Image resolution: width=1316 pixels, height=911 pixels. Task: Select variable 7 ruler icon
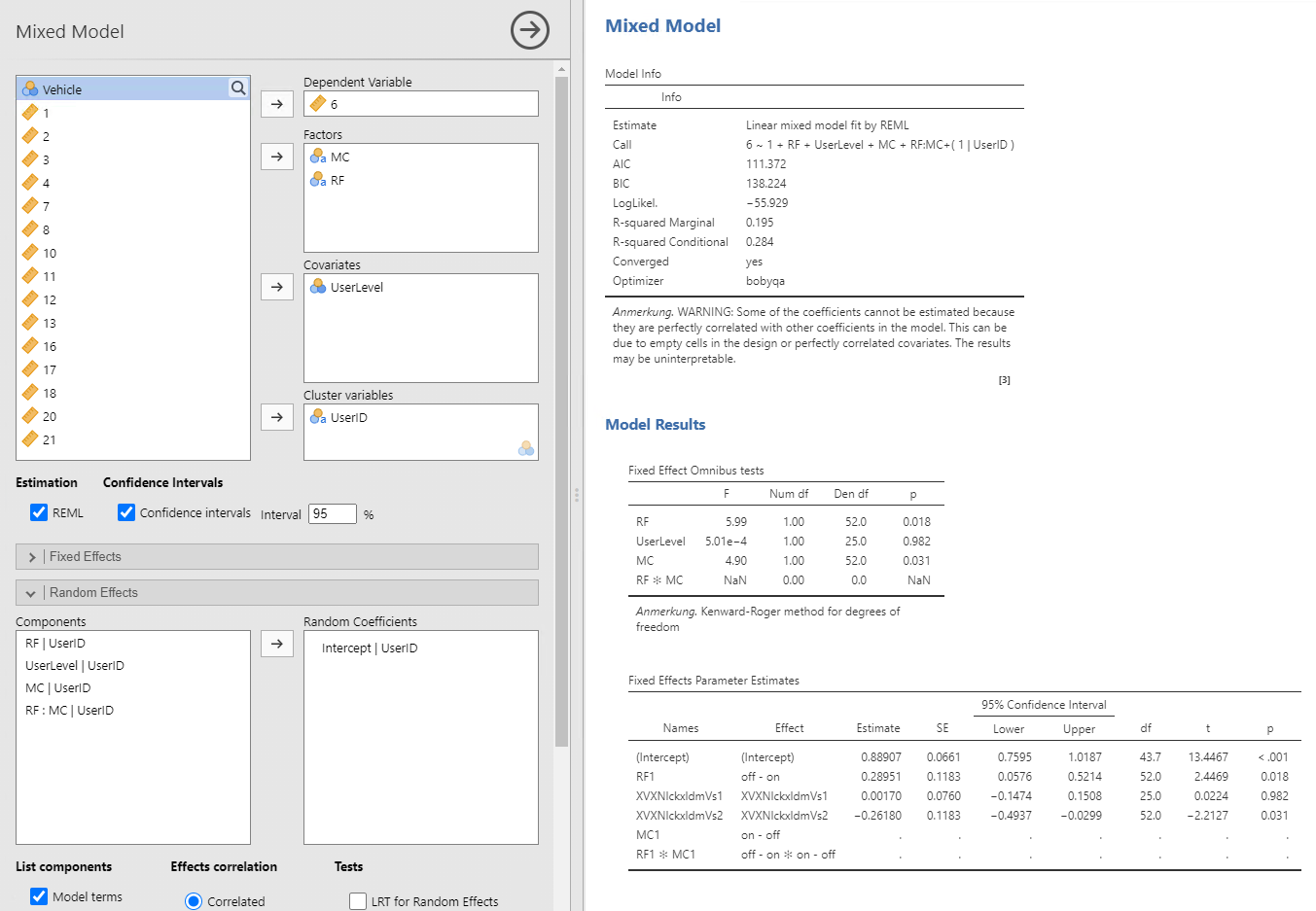[30, 205]
